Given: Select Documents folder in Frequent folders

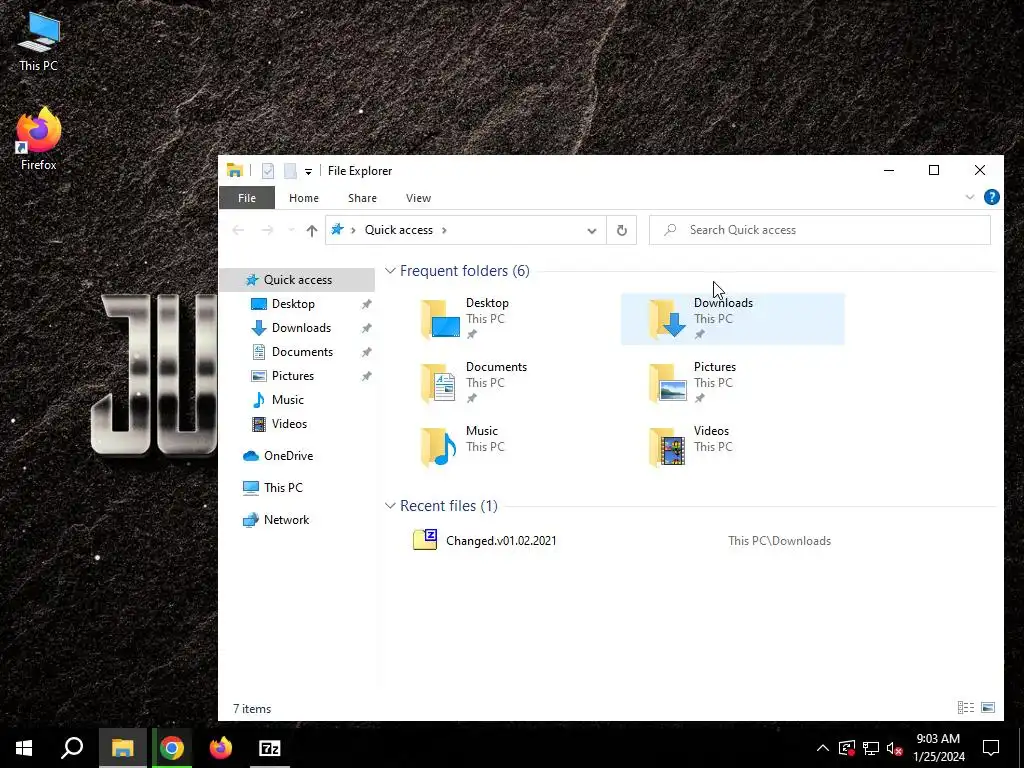Looking at the screenshot, I should 505,383.
